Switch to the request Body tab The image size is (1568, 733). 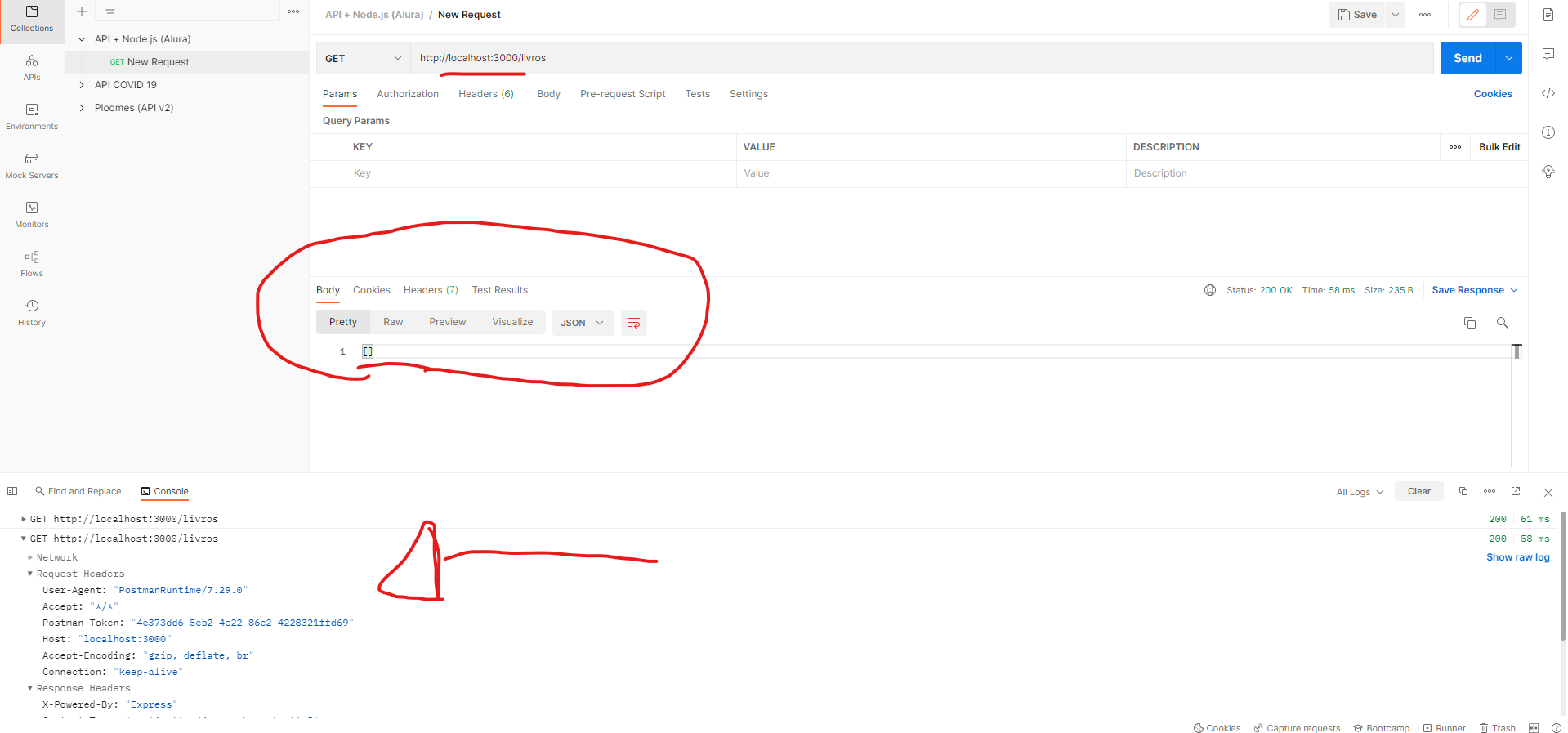[548, 94]
